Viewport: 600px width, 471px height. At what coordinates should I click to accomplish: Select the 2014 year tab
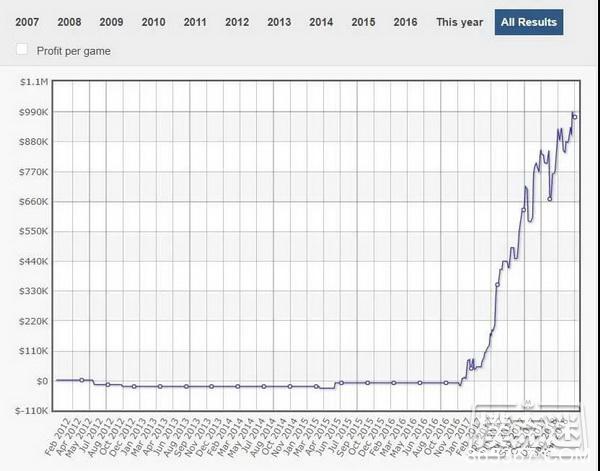tap(321, 22)
